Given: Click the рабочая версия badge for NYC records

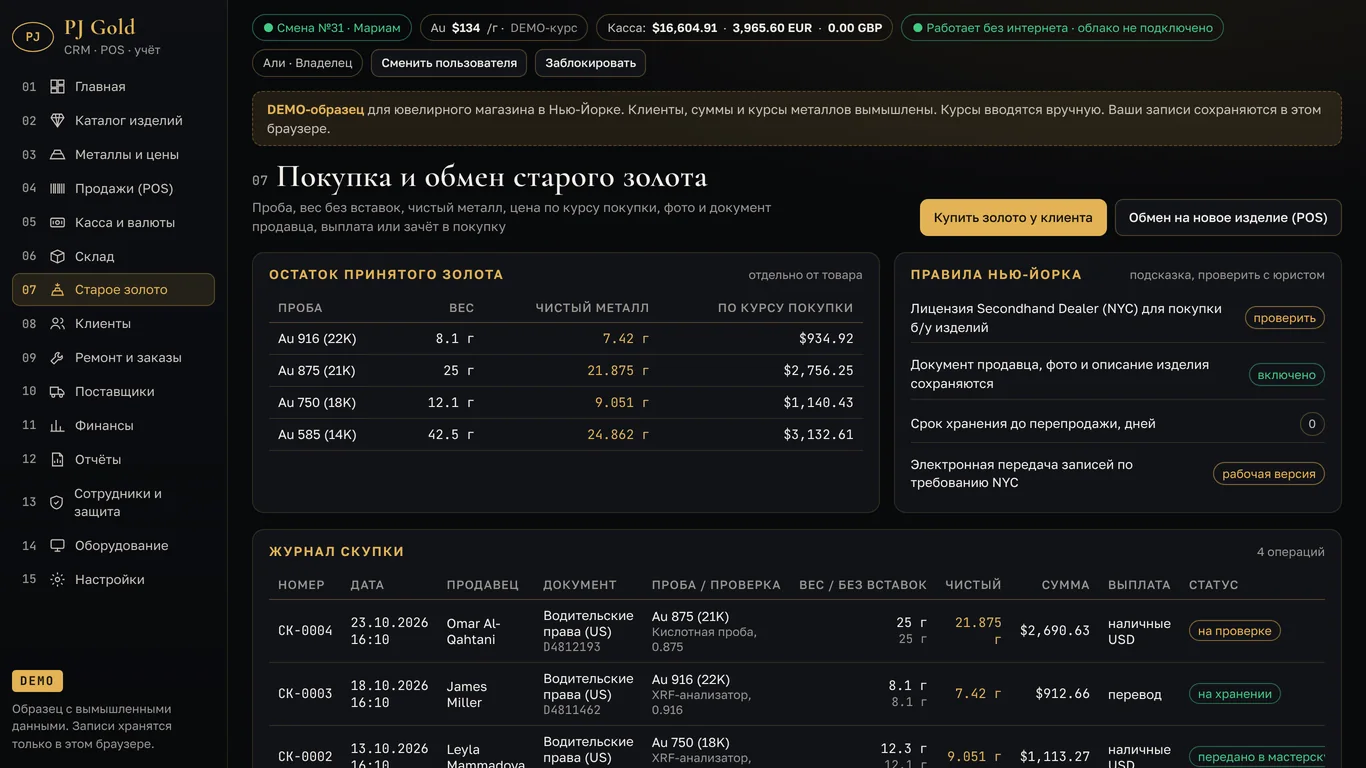Looking at the screenshot, I should (1269, 474).
